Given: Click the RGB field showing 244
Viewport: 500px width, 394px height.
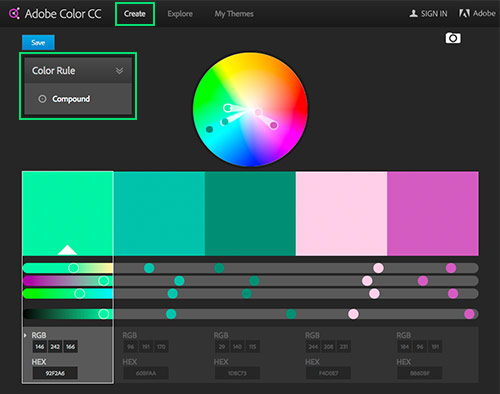Looking at the screenshot, I should 313,347.
